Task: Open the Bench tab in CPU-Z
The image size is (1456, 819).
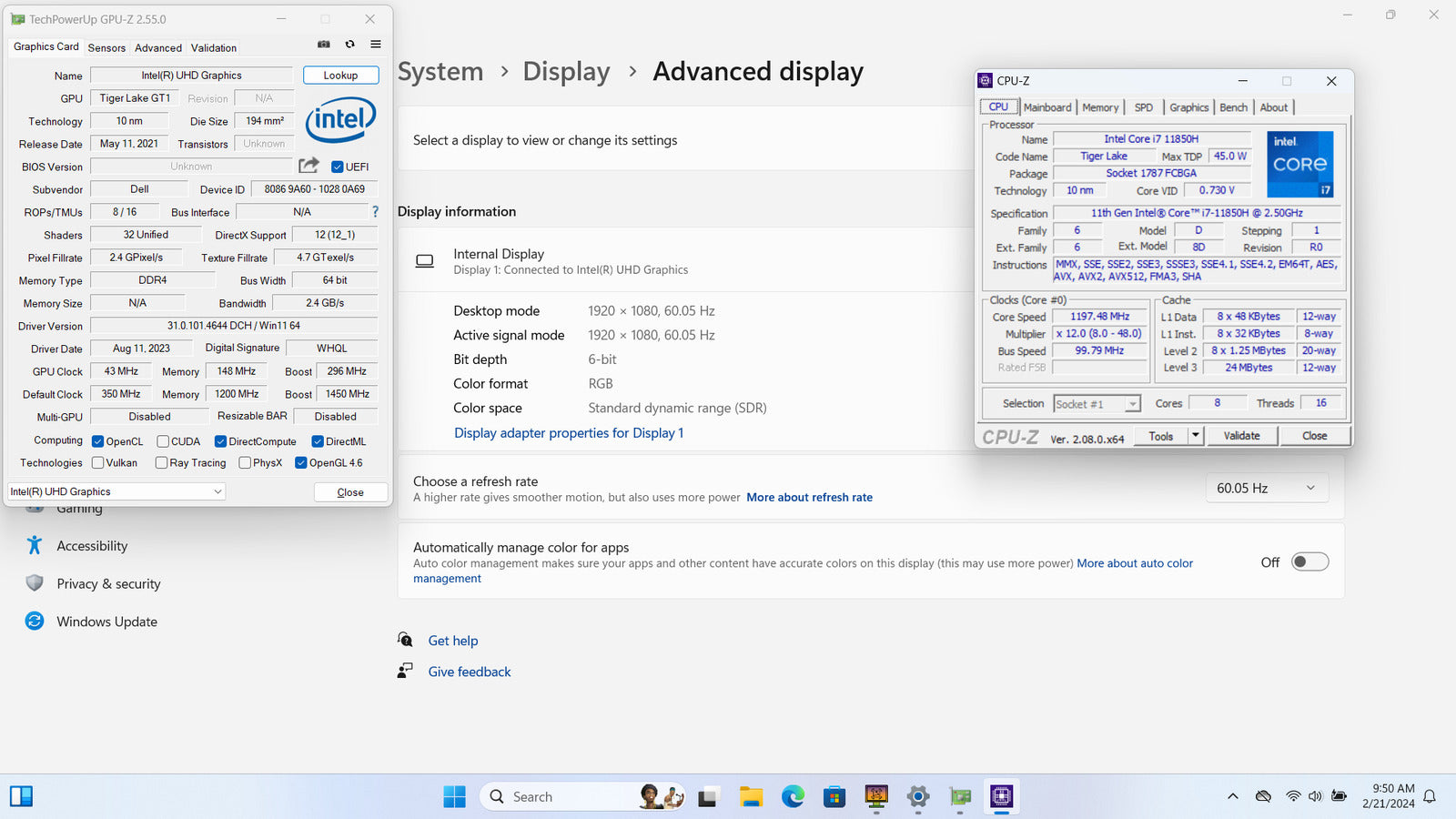Action: [x=1234, y=107]
